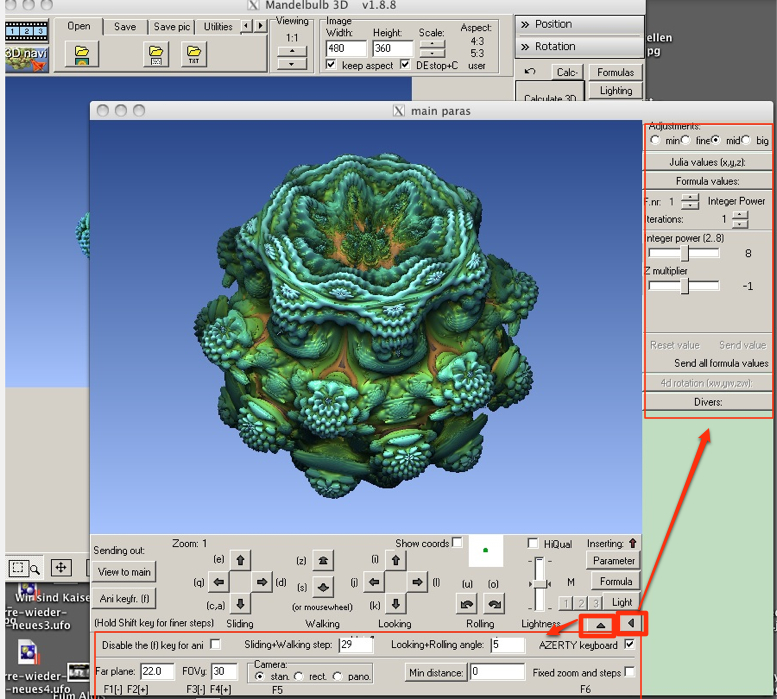Select the fine adjustment radio button
Image resolution: width=777 pixels, height=699 pixels.
pyautogui.click(x=685, y=140)
